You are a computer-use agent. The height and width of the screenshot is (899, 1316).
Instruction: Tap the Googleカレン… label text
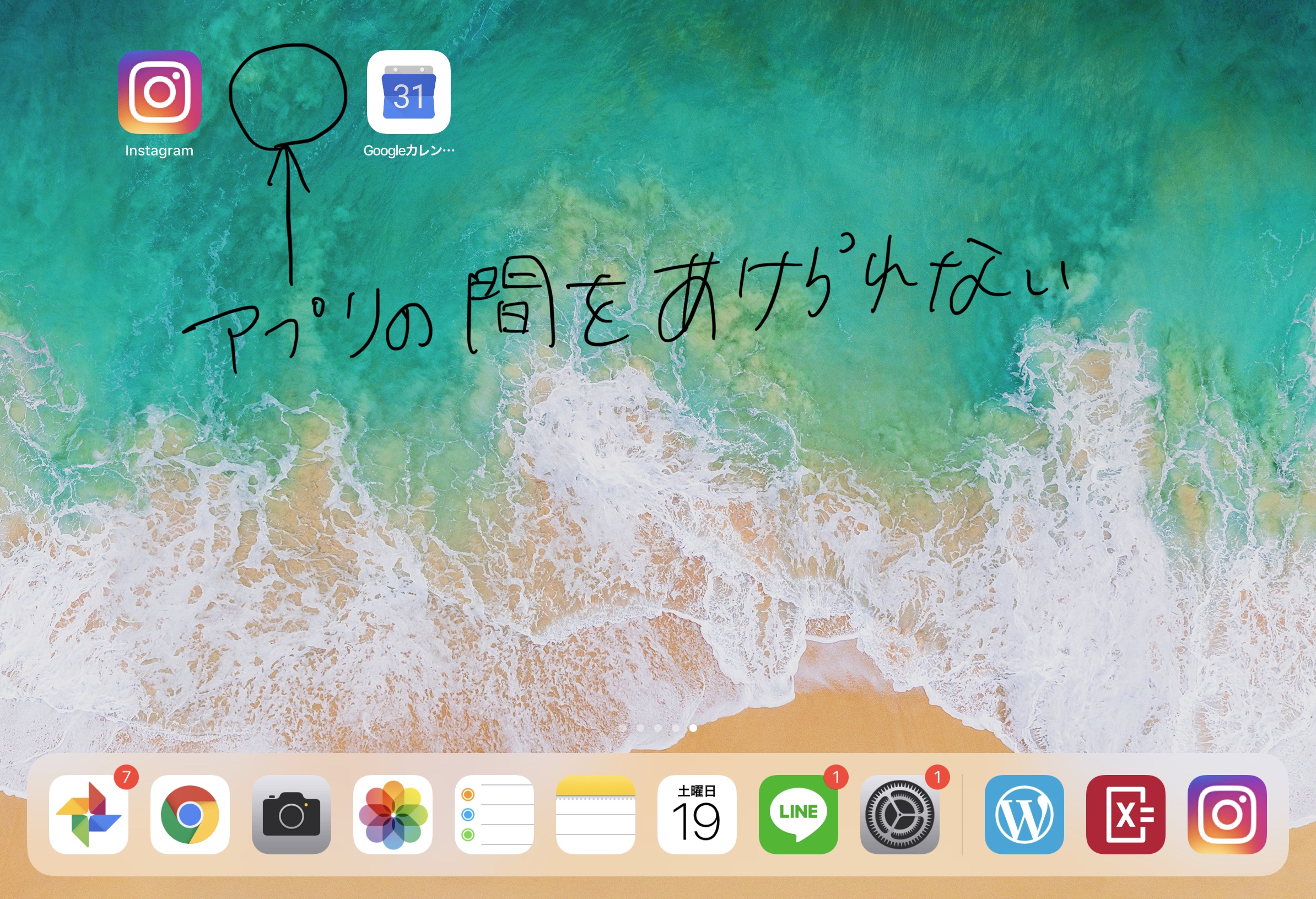408,150
